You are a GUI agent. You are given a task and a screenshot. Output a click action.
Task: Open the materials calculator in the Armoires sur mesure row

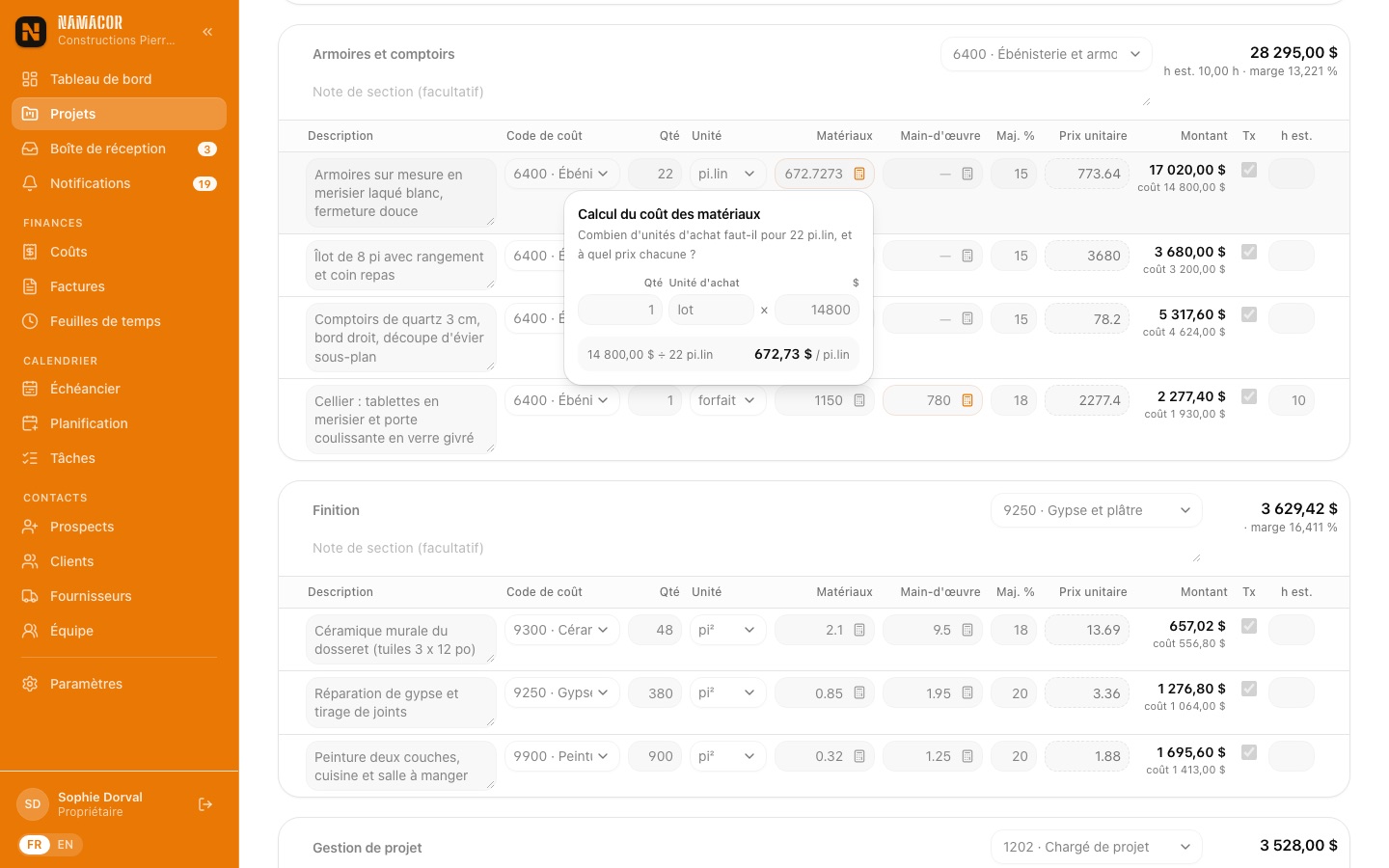point(859,174)
